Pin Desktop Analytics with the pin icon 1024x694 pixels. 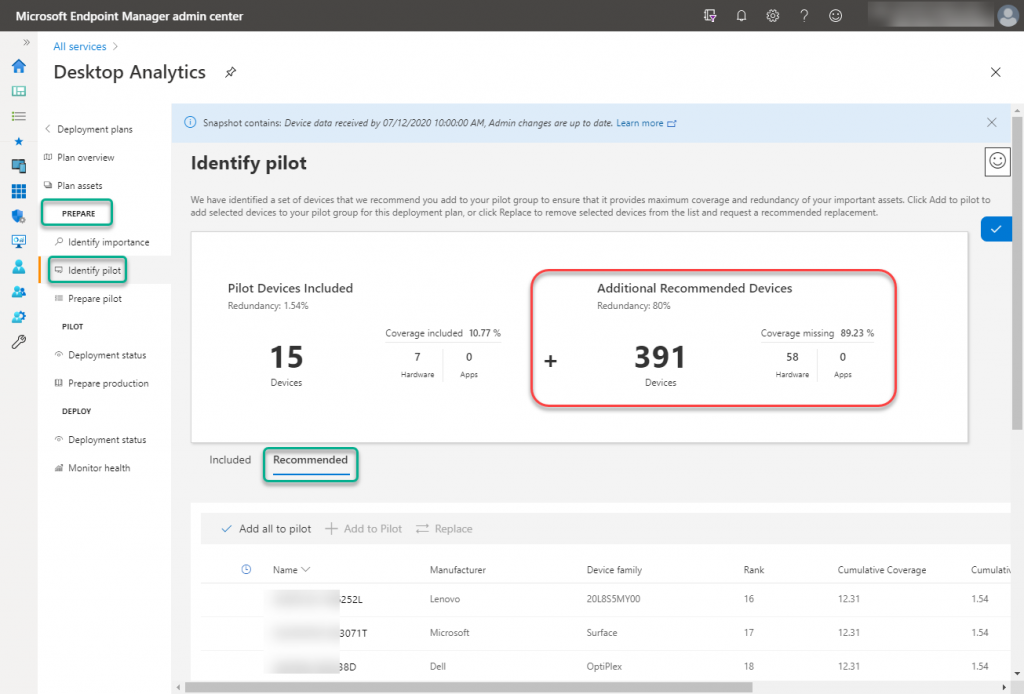231,73
